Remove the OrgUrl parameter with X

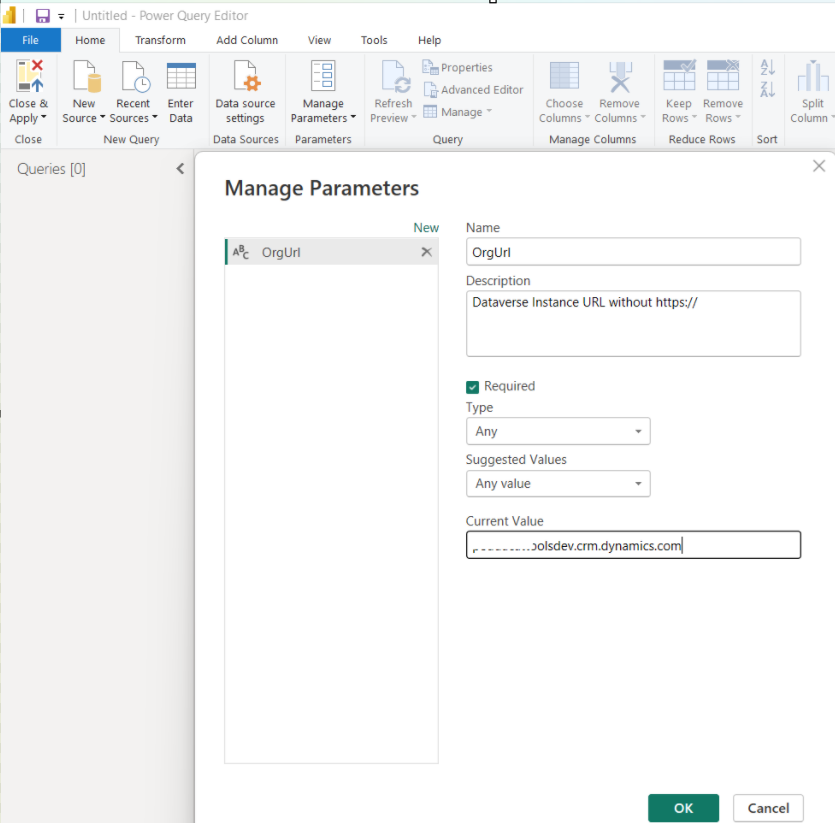(x=426, y=252)
